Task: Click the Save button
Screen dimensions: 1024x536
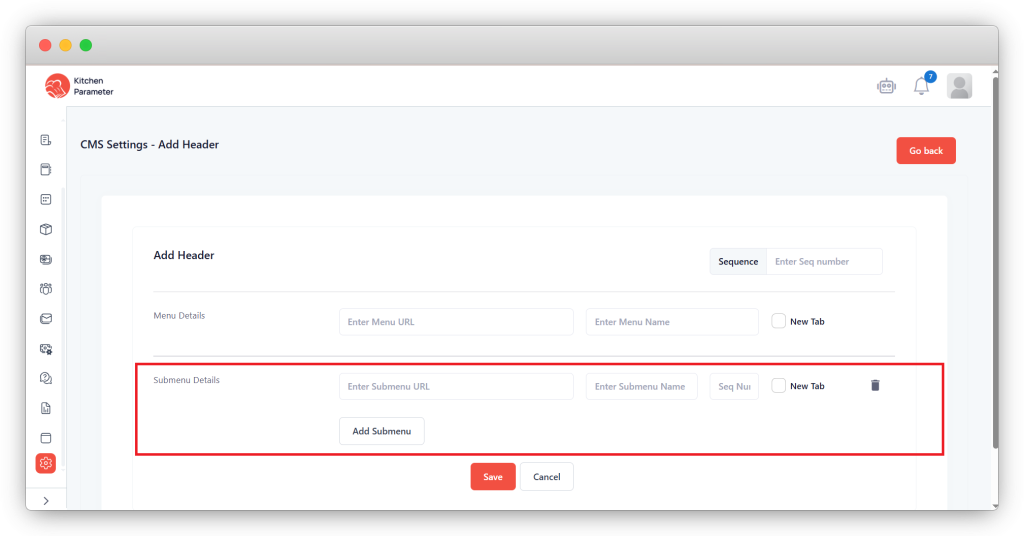Action: point(493,477)
